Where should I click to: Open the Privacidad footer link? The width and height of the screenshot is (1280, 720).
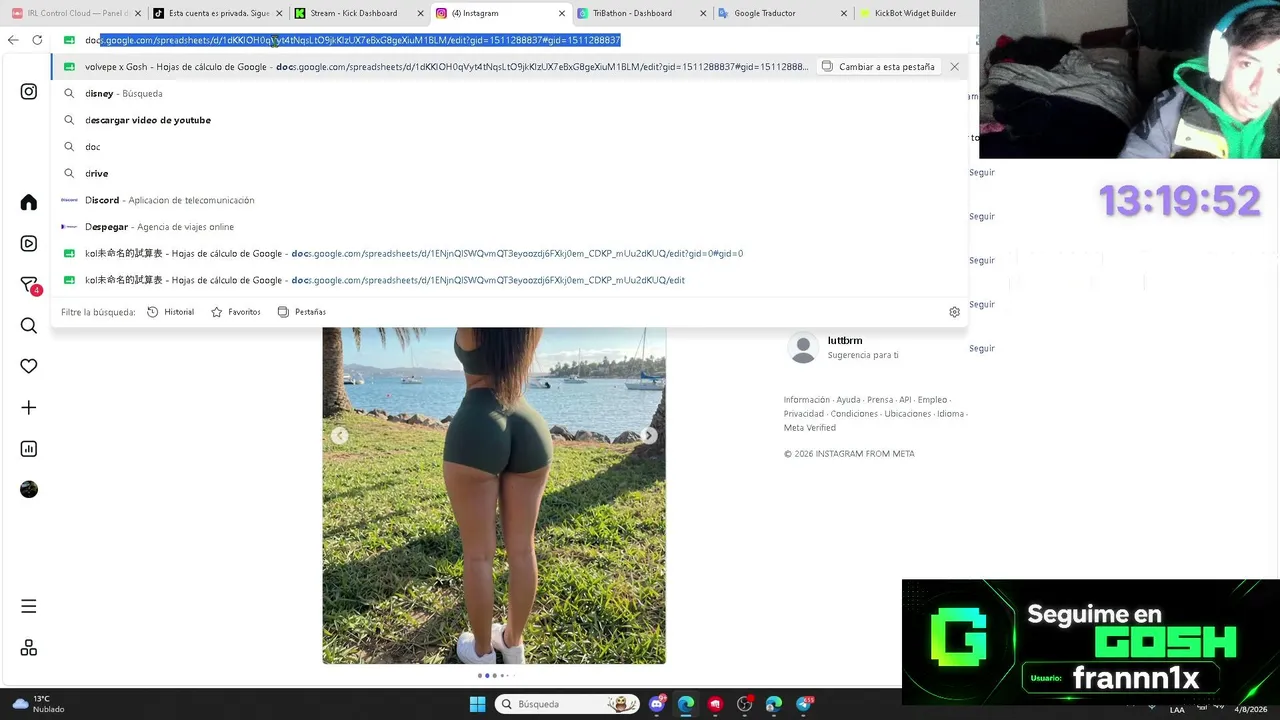coord(804,414)
